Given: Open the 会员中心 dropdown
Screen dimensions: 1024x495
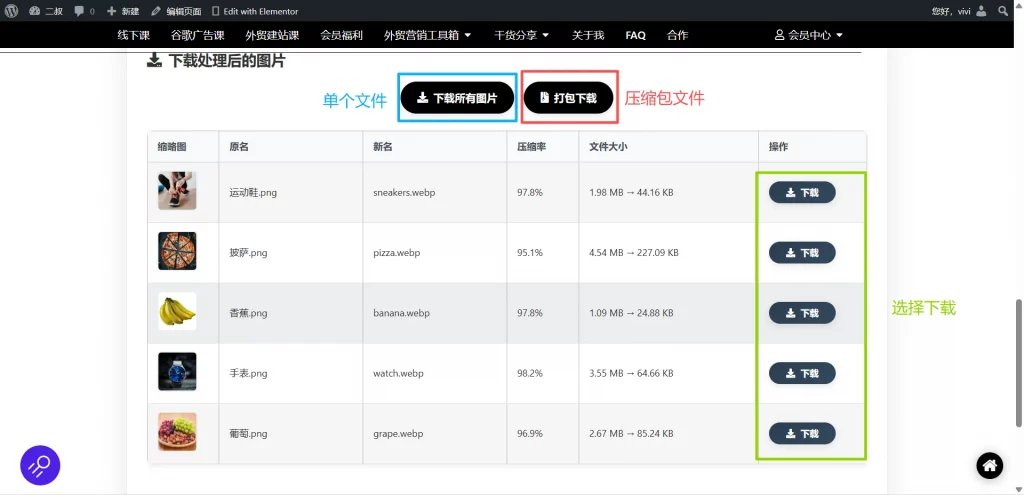Looking at the screenshot, I should click(809, 35).
